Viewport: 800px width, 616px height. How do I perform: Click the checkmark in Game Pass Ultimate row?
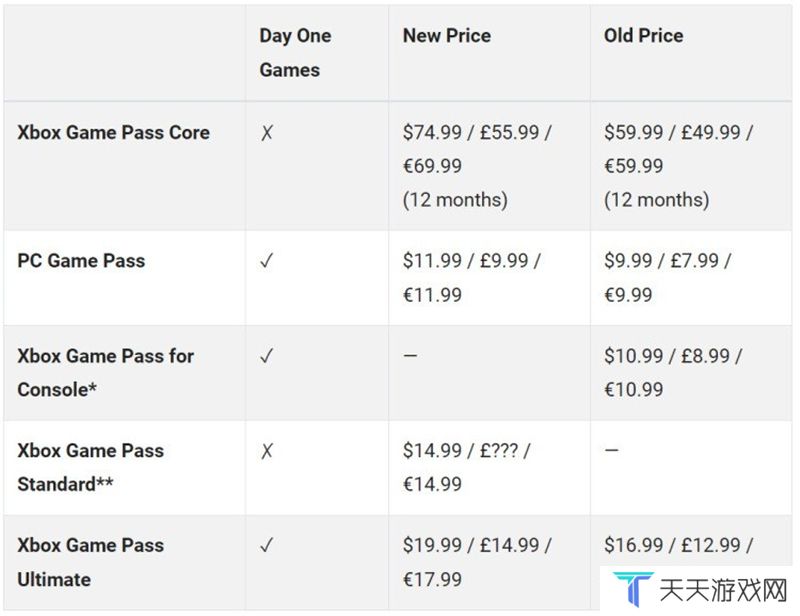[267, 545]
